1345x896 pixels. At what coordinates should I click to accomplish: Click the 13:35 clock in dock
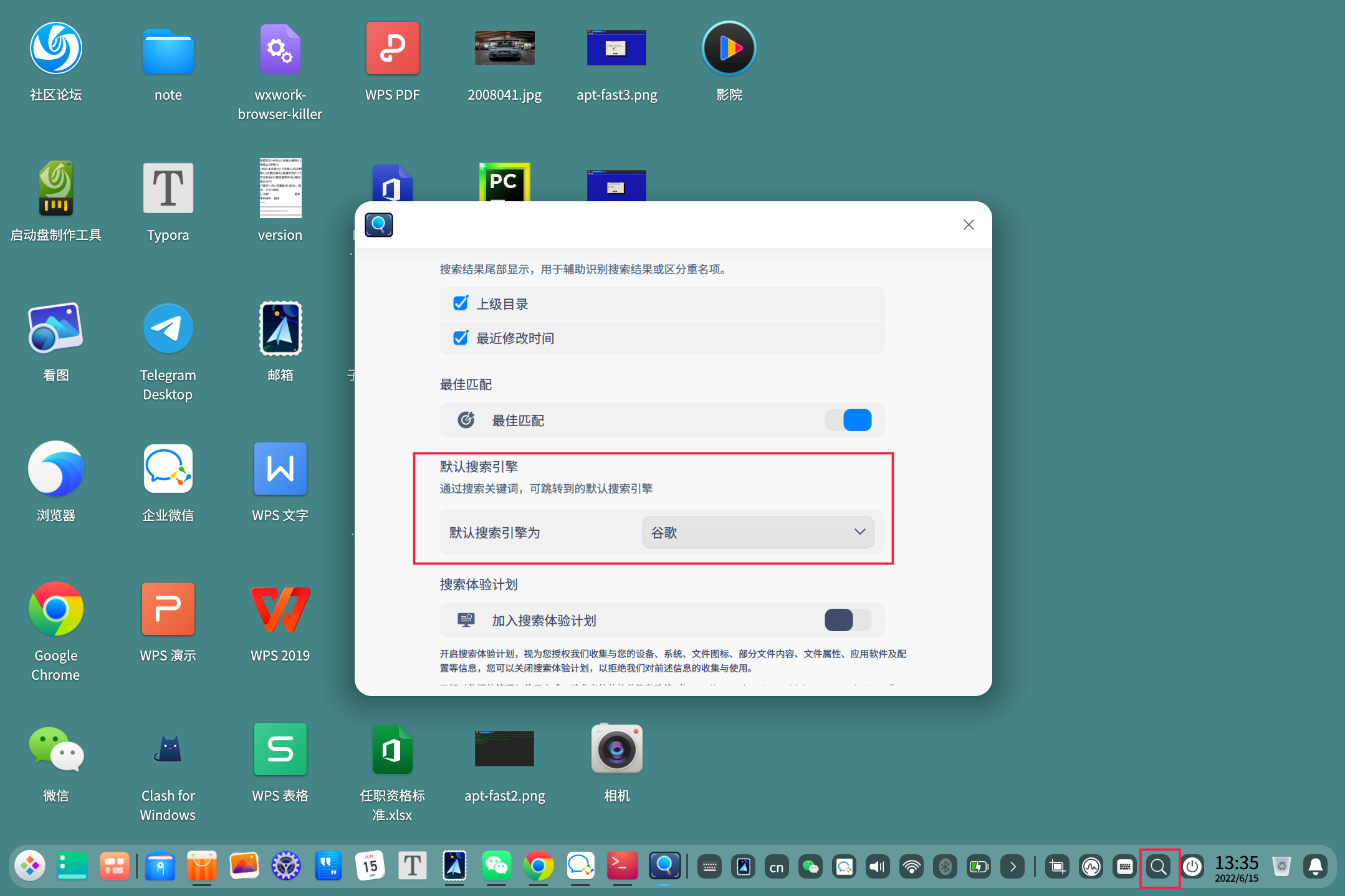click(x=1237, y=867)
